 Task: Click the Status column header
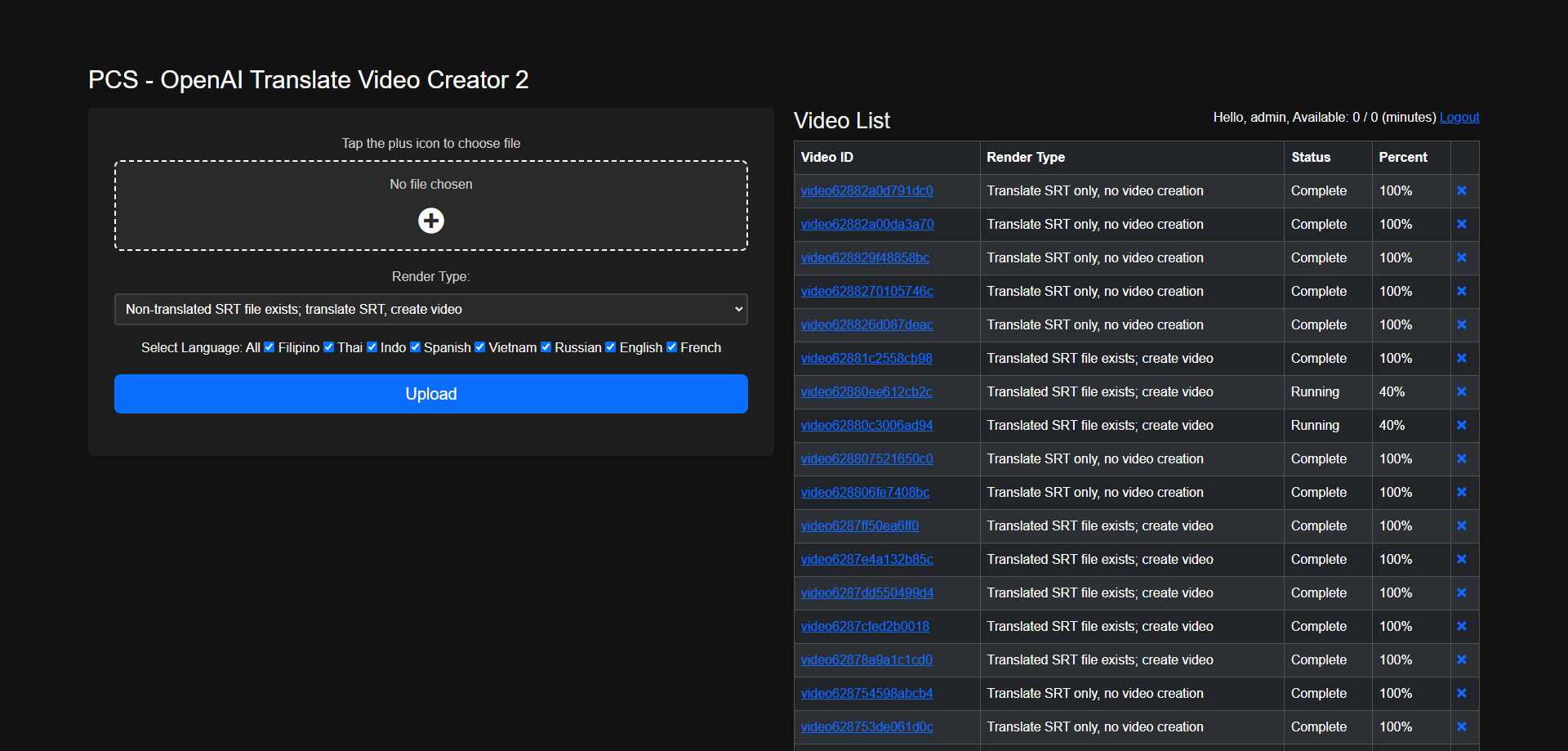1328,157
